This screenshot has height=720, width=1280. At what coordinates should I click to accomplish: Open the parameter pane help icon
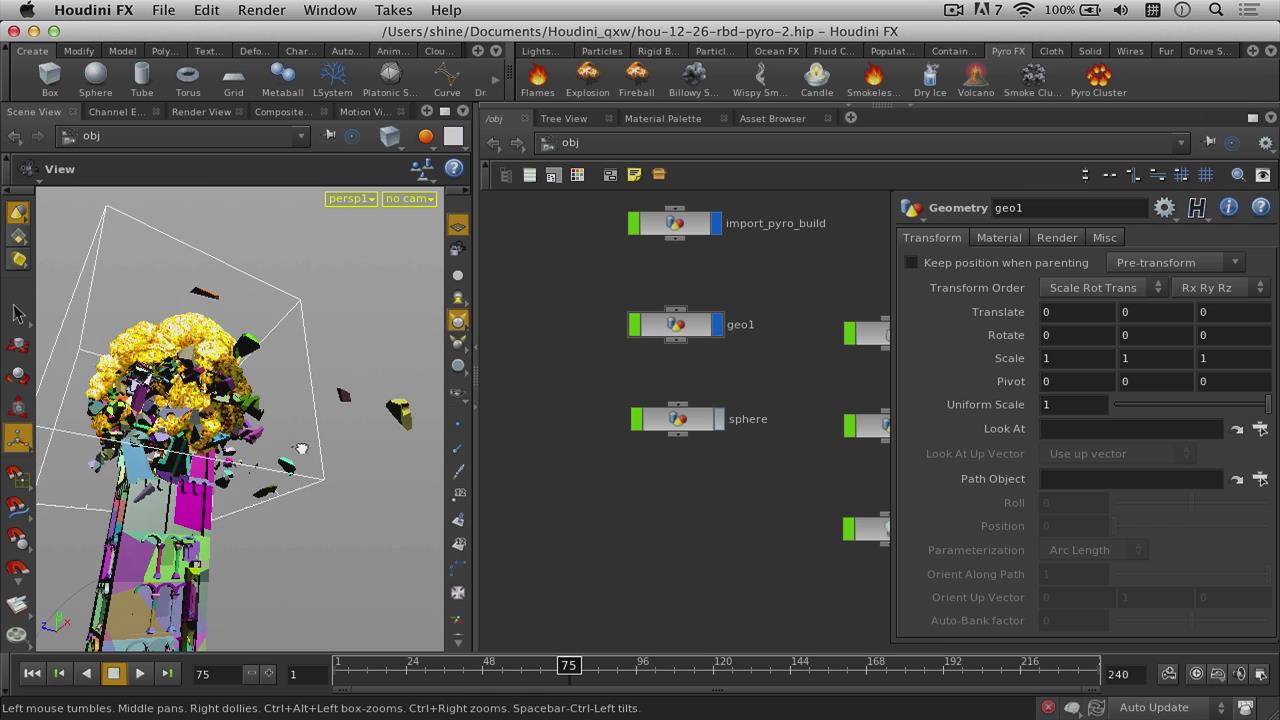pos(1261,207)
